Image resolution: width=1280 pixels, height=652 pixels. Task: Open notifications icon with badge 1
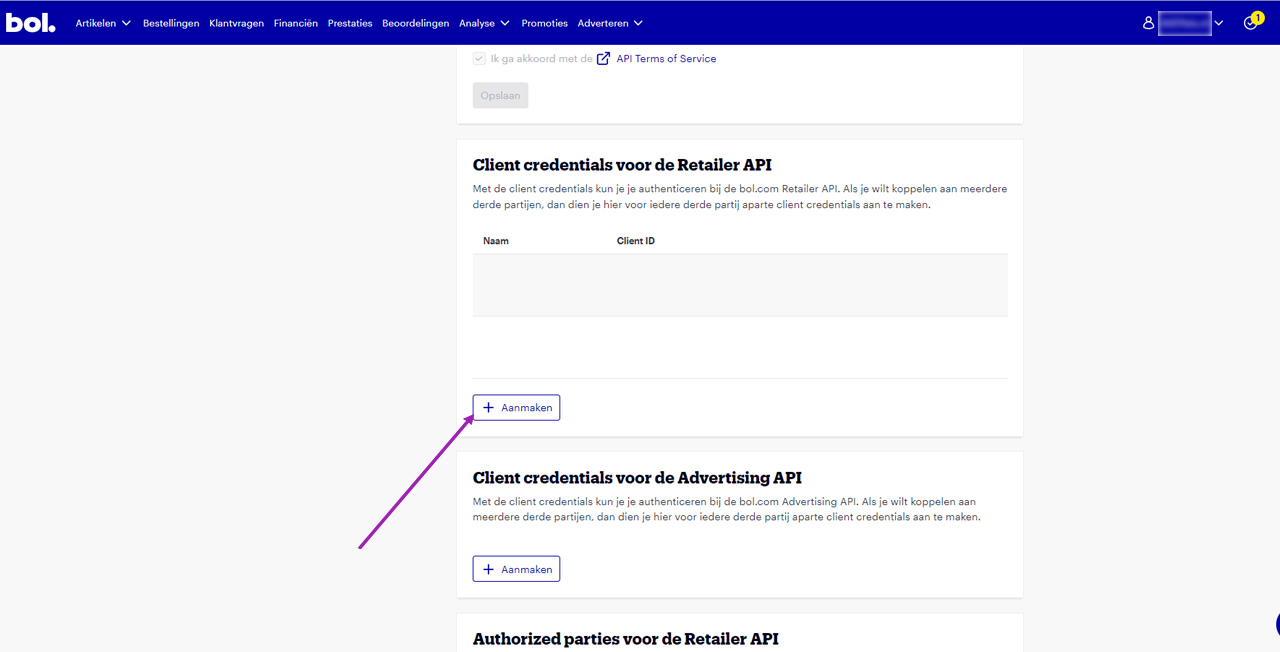click(x=1252, y=22)
